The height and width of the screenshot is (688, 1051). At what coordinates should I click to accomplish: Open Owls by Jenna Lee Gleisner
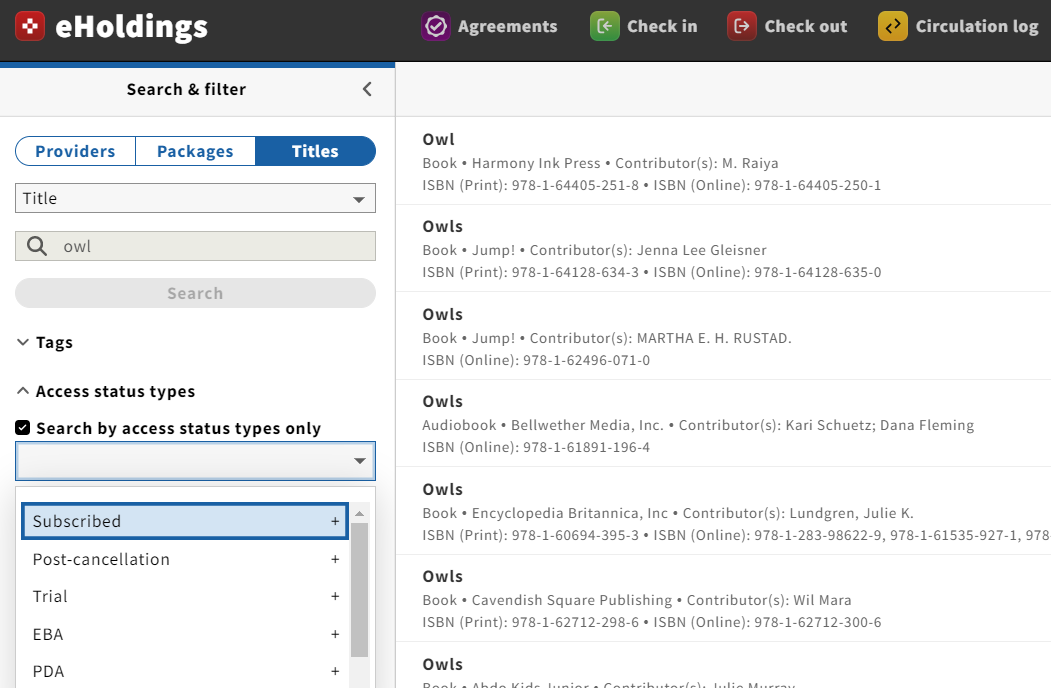[x=442, y=227]
